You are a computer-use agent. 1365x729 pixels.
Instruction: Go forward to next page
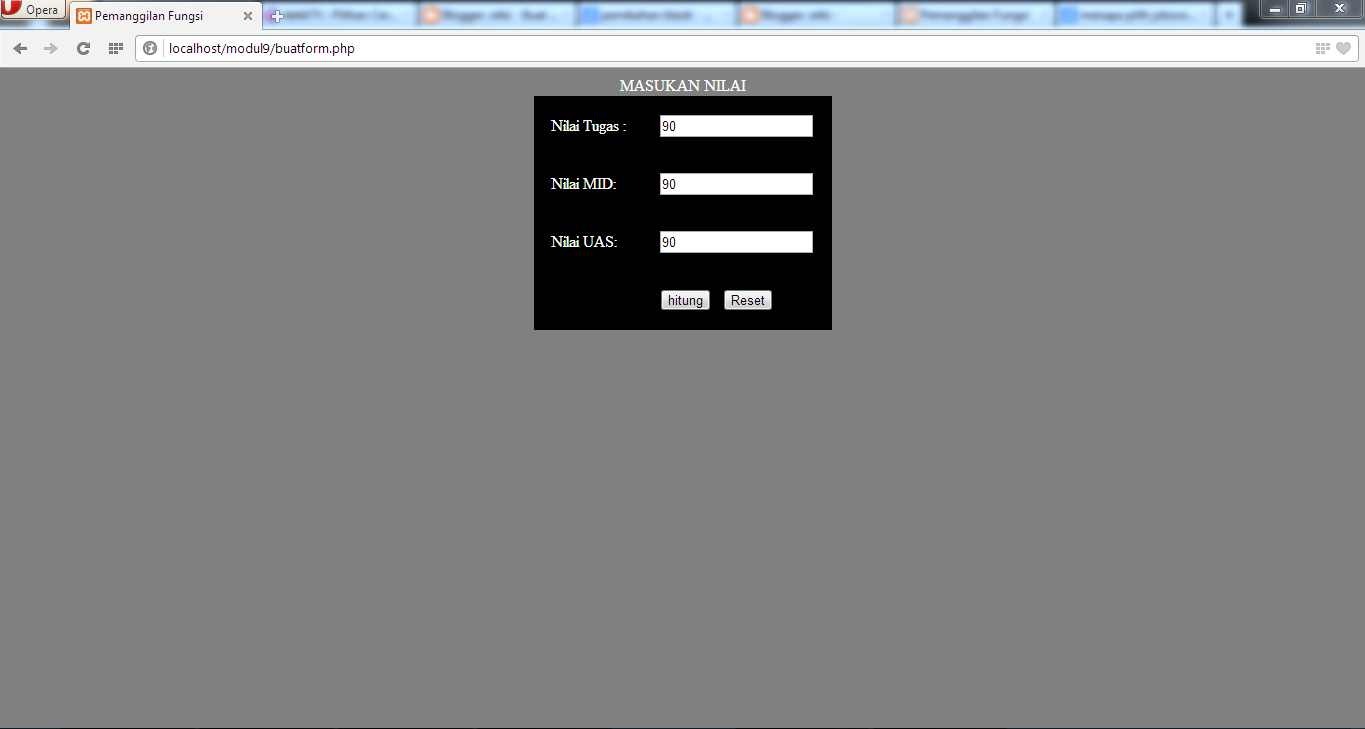click(51, 48)
